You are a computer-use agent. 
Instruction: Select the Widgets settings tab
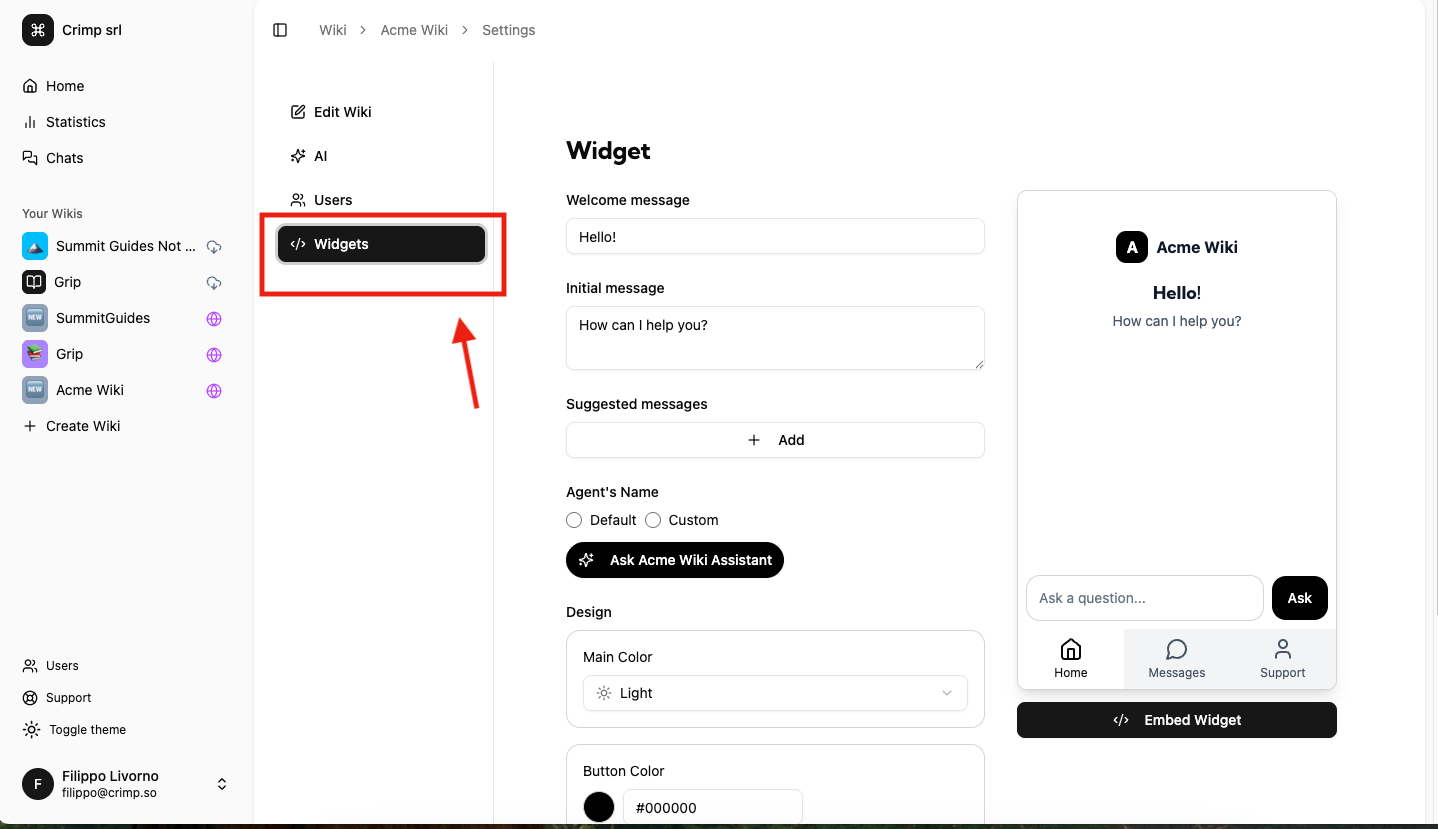click(x=381, y=244)
